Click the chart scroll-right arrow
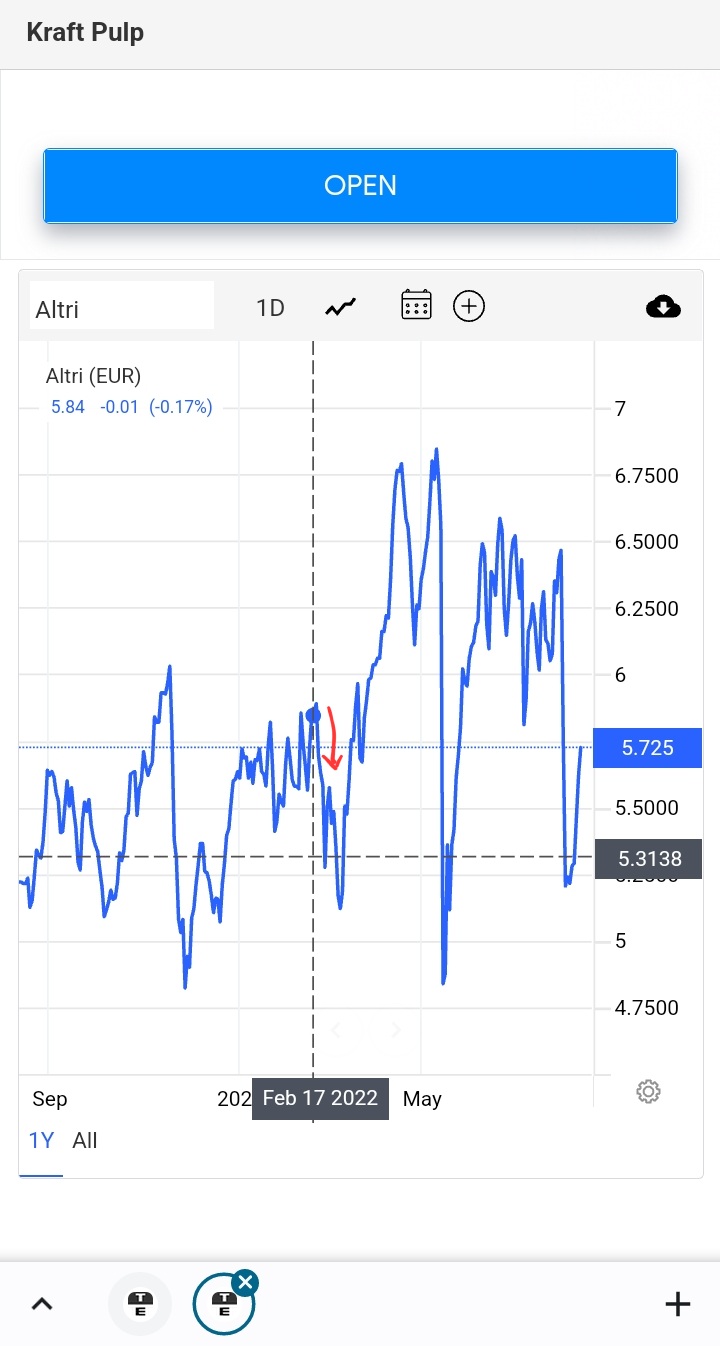The height and width of the screenshot is (1346, 720). (396, 1030)
